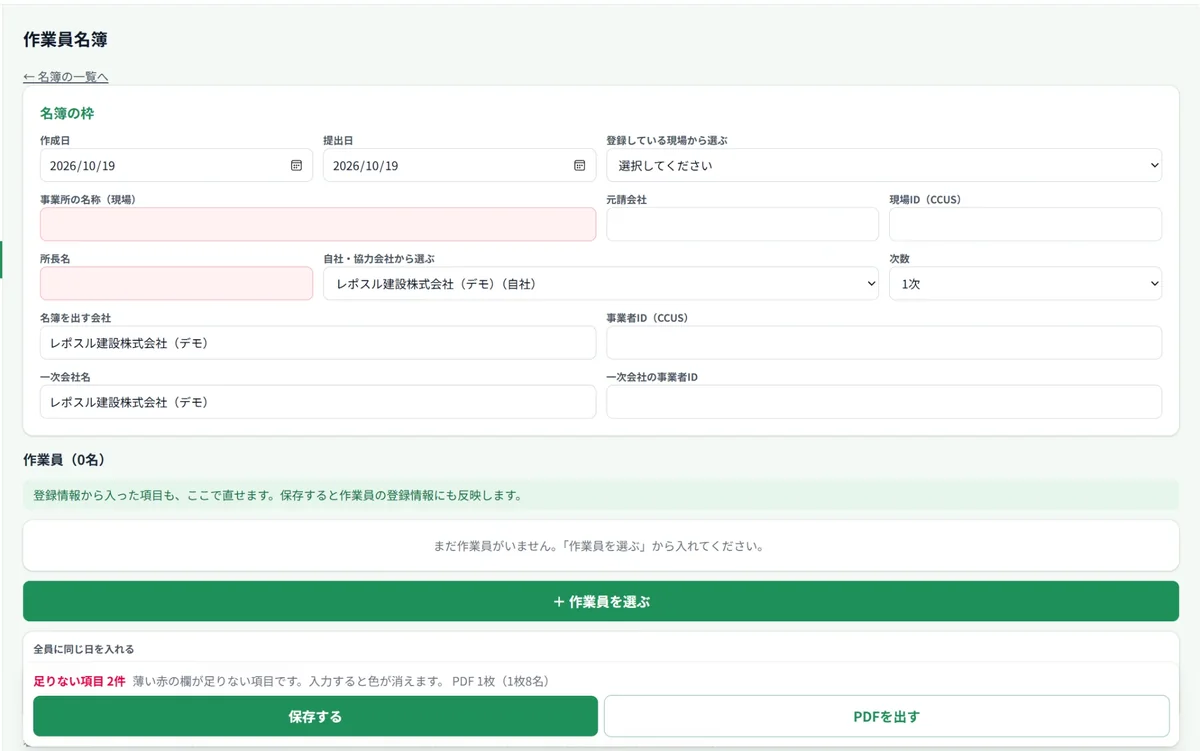Click 提出日 date value 2026/10/19
This screenshot has height=751, width=1200.
(365, 166)
